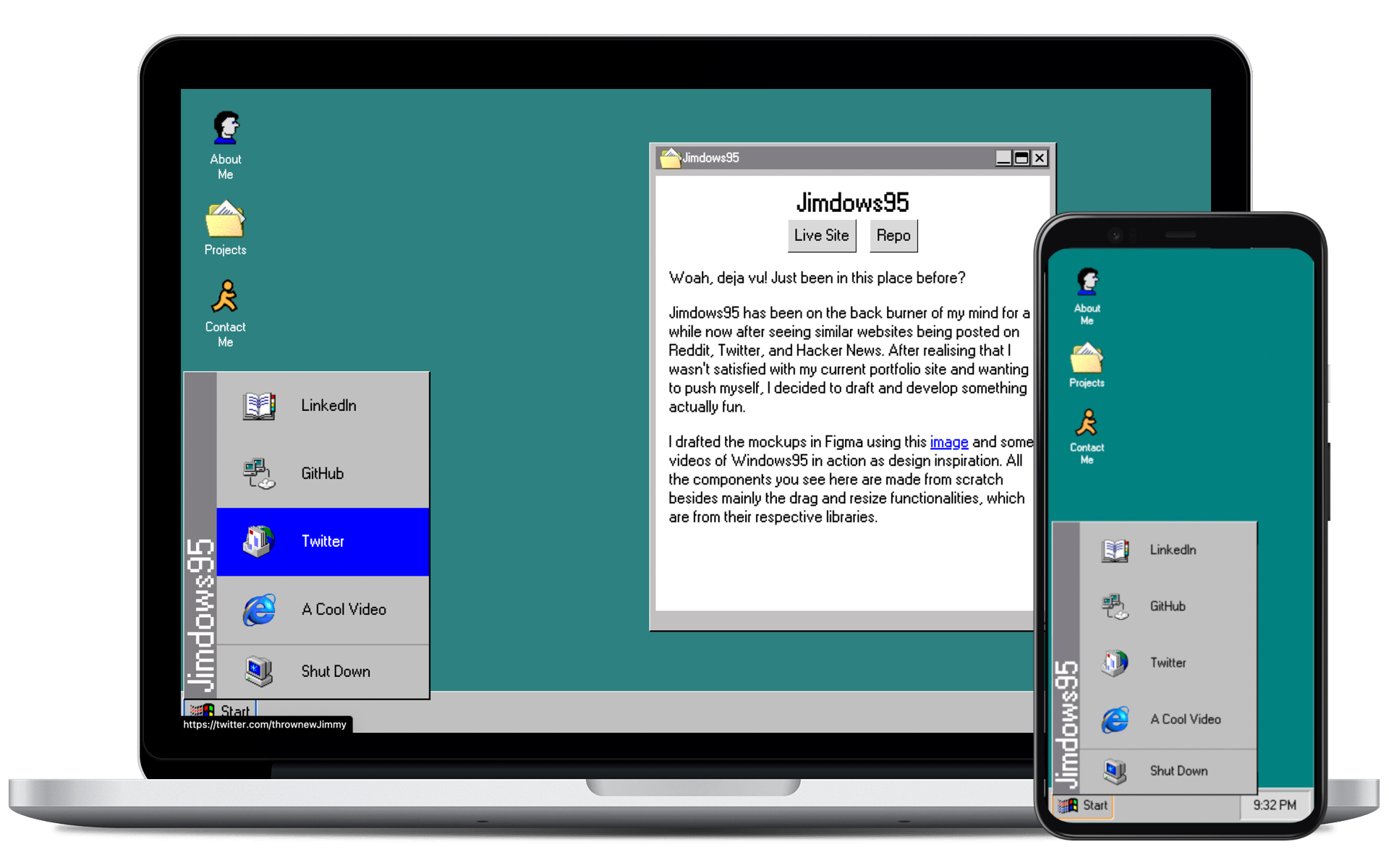The width and height of the screenshot is (1389, 868).
Task: Select the Twitter entry in the phone Start menu
Action: [1168, 663]
